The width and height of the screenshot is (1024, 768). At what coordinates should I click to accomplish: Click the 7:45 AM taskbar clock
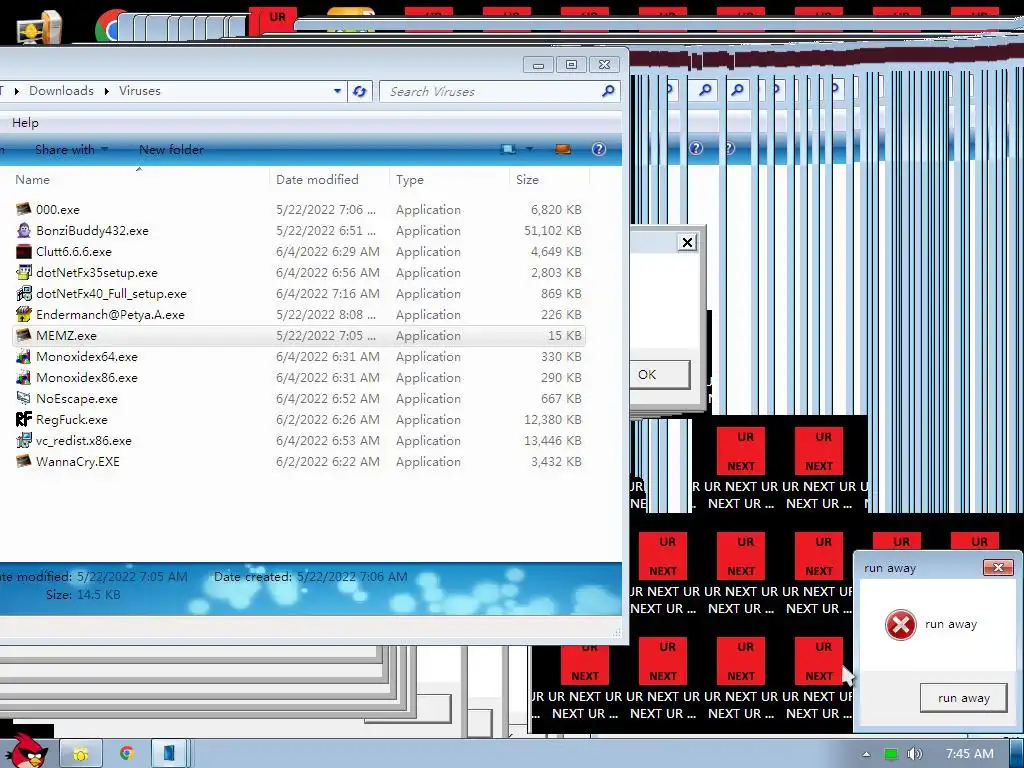[x=969, y=754]
